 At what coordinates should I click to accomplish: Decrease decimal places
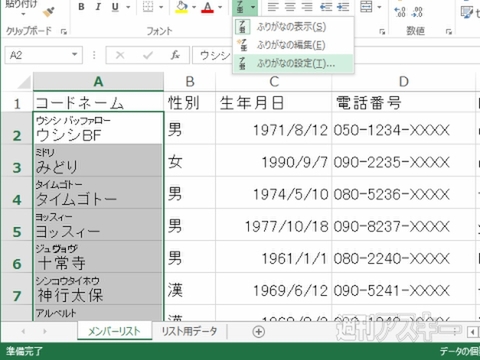pyautogui.click(x=417, y=11)
